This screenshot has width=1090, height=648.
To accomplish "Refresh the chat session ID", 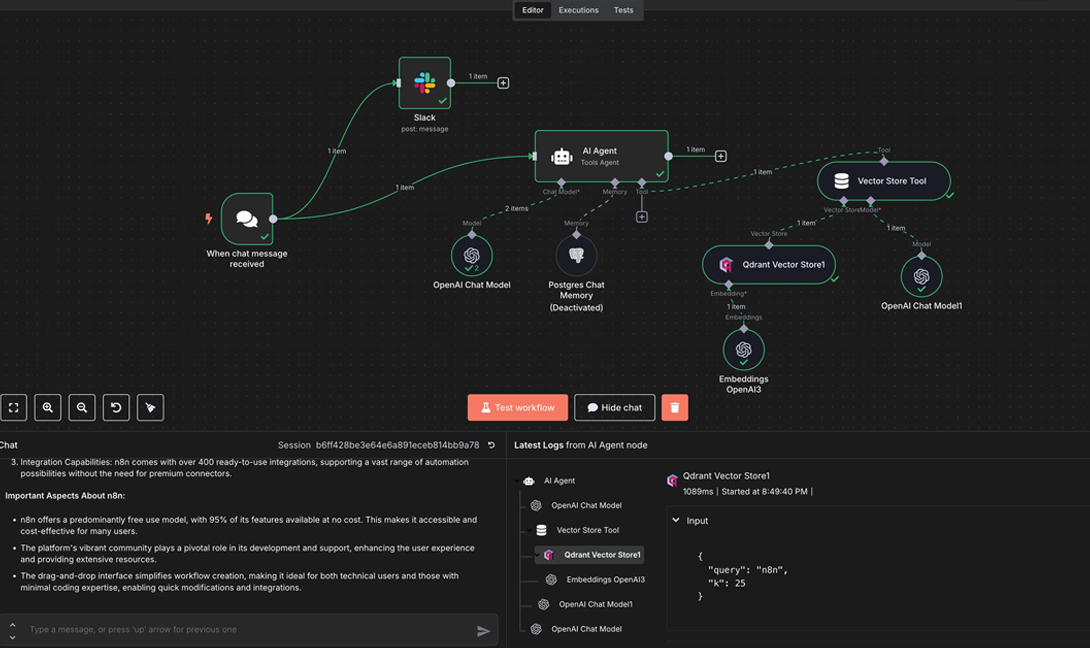I will [x=491, y=445].
